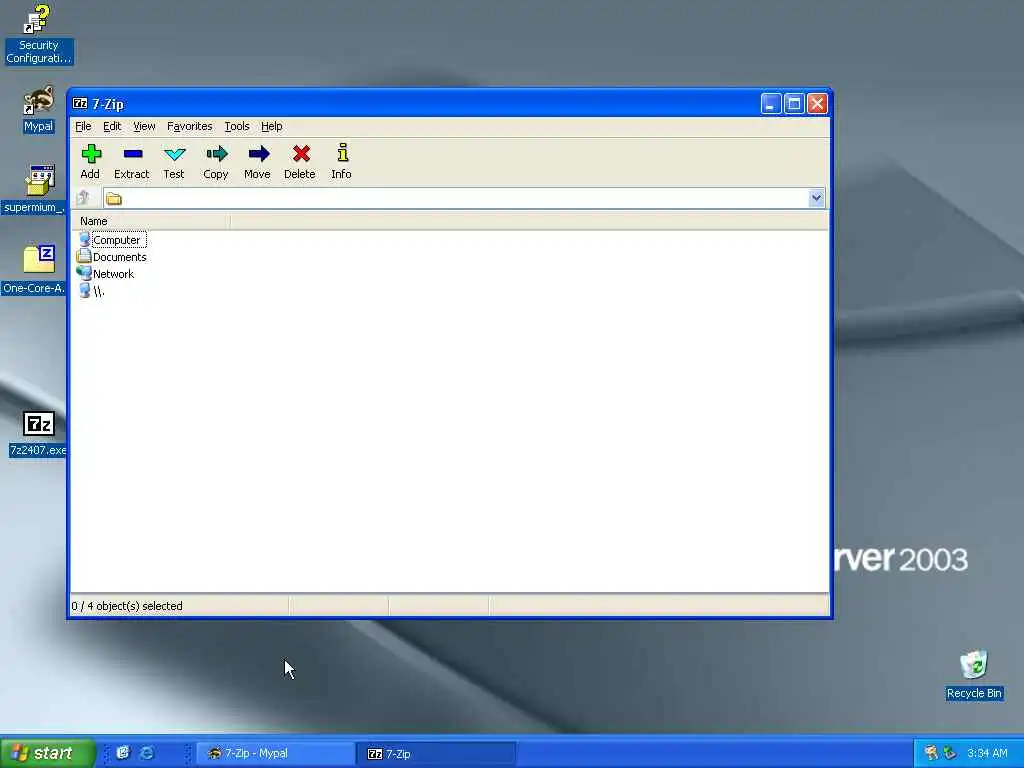The image size is (1024, 768).
Task: Open the File menu
Action: click(x=83, y=127)
